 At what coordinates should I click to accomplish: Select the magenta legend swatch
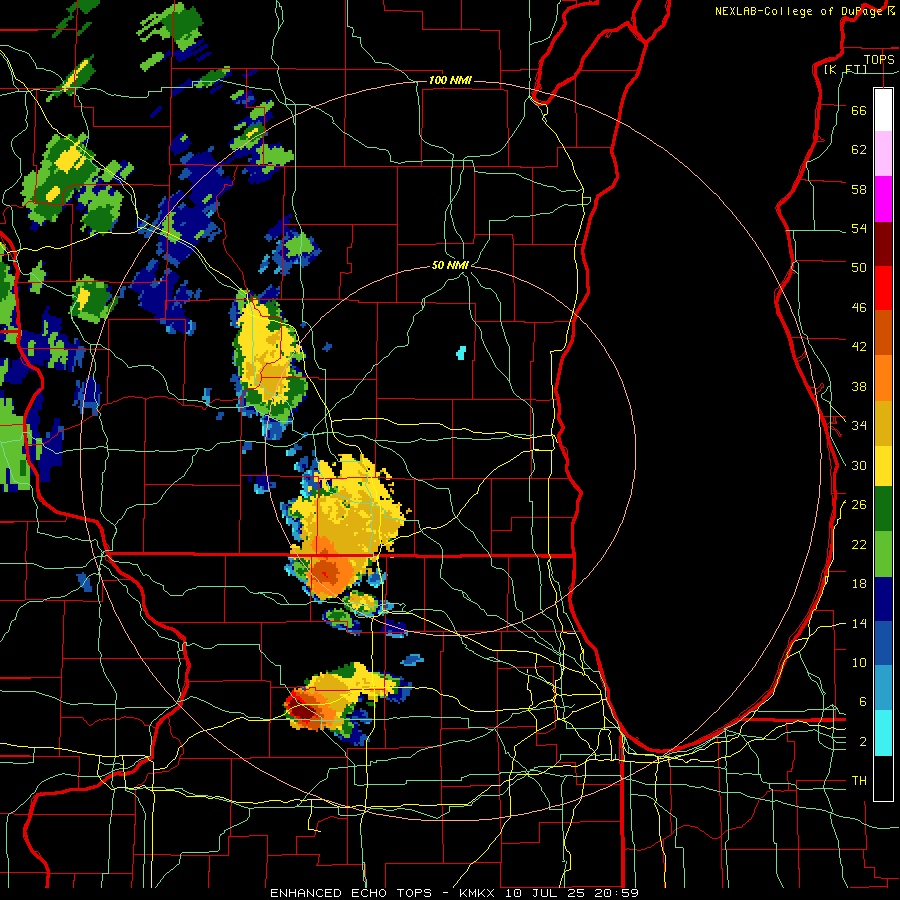click(883, 199)
